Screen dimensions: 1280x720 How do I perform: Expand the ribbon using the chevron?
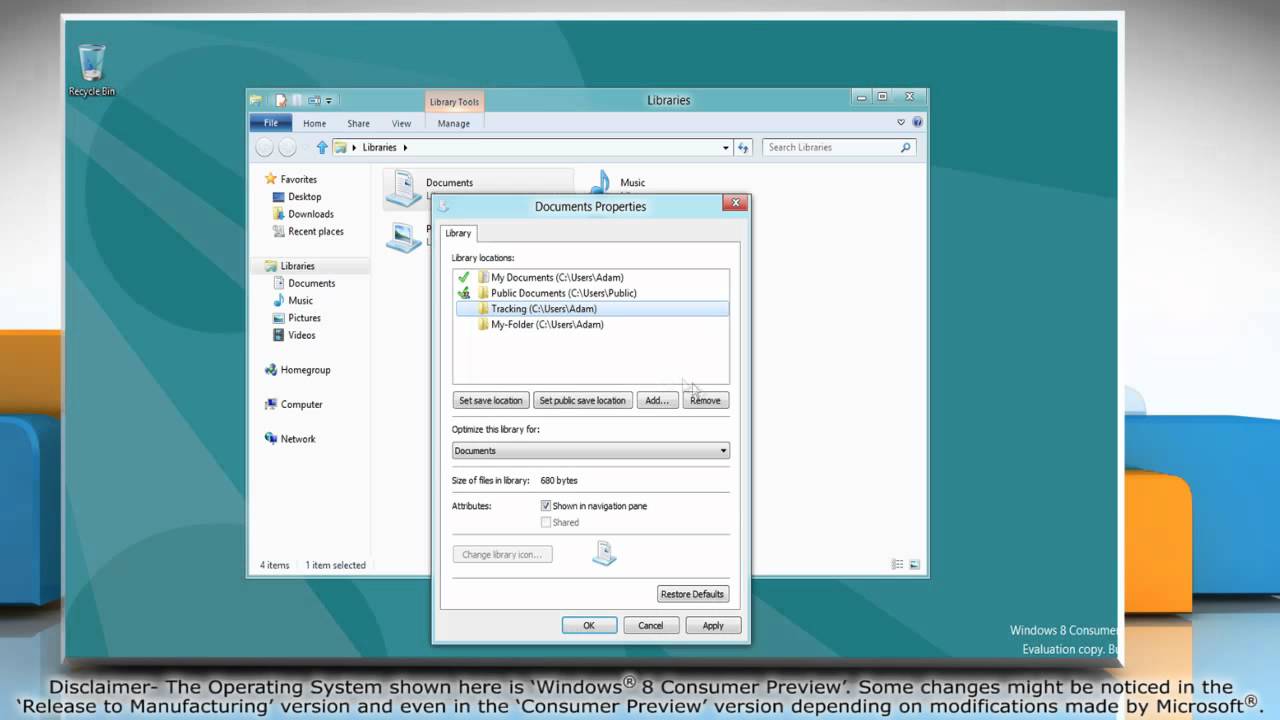pyautogui.click(x=901, y=122)
